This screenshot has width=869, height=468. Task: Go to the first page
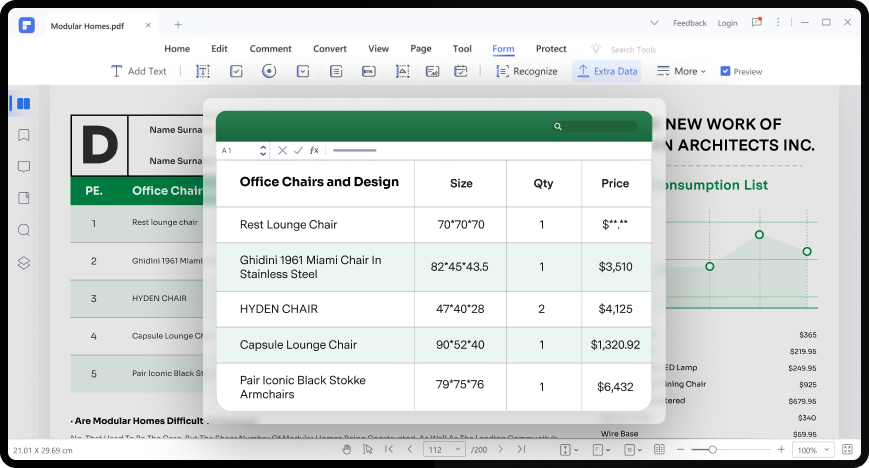coord(389,449)
